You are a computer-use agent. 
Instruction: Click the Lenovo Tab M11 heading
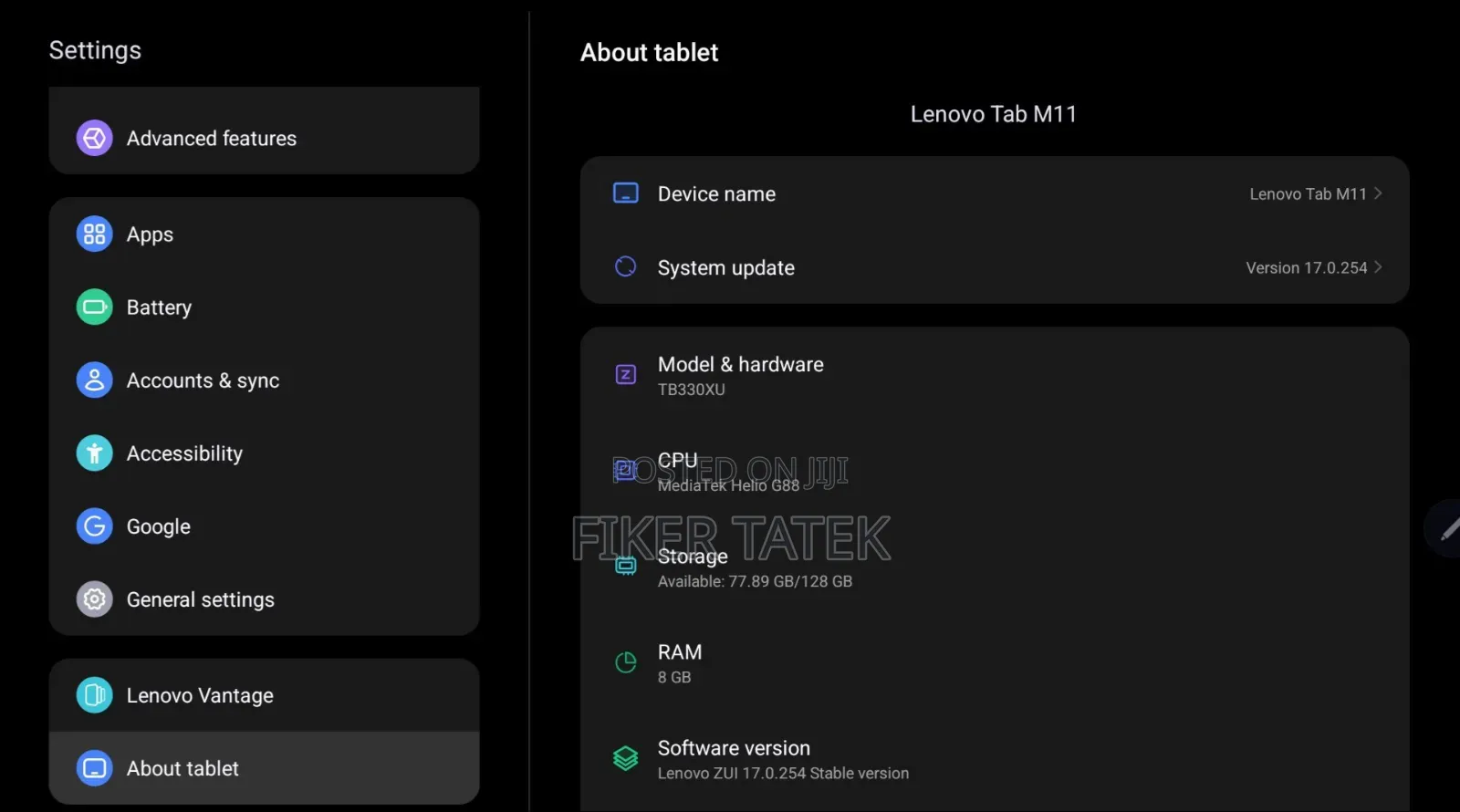click(x=994, y=114)
